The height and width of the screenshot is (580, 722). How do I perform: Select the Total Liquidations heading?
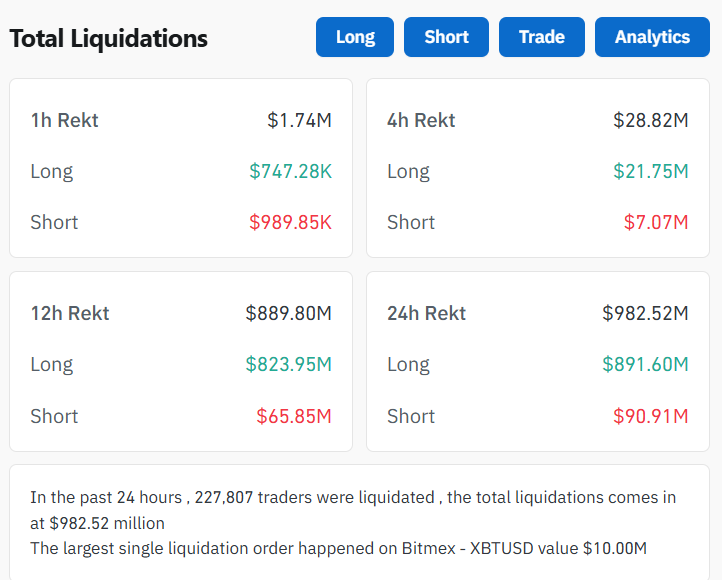click(x=108, y=39)
